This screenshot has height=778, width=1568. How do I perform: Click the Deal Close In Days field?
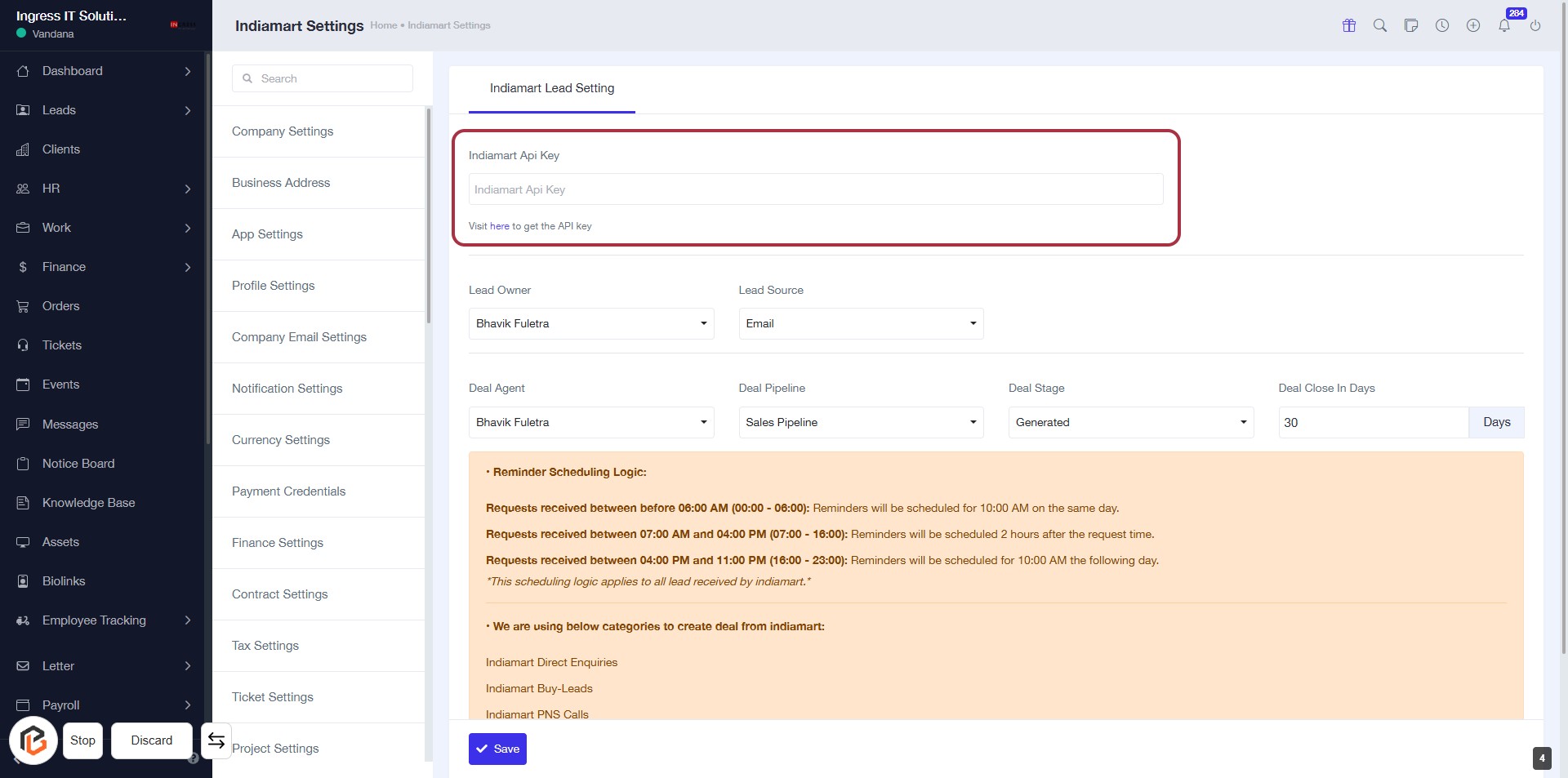point(1373,422)
